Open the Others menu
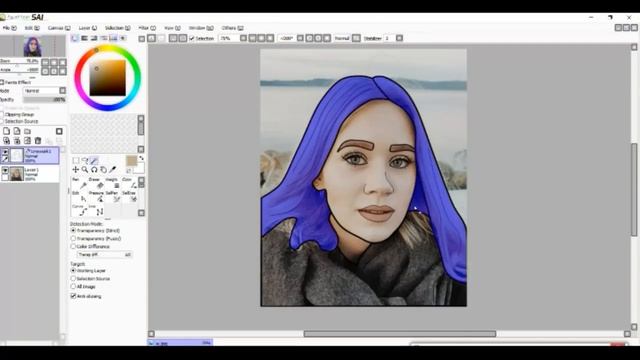The image size is (640, 360). click(232, 28)
